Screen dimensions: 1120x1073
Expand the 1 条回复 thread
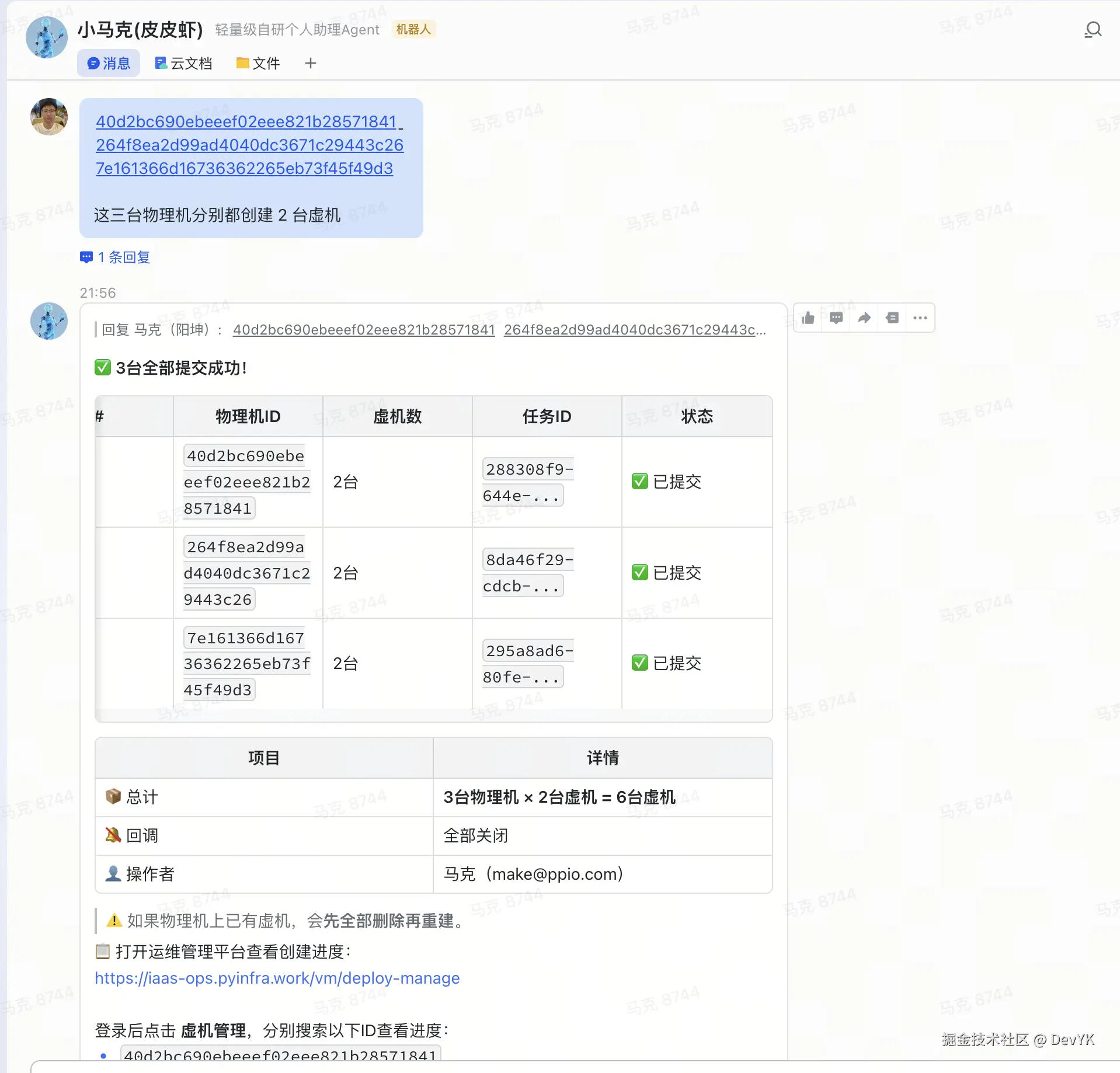[116, 257]
